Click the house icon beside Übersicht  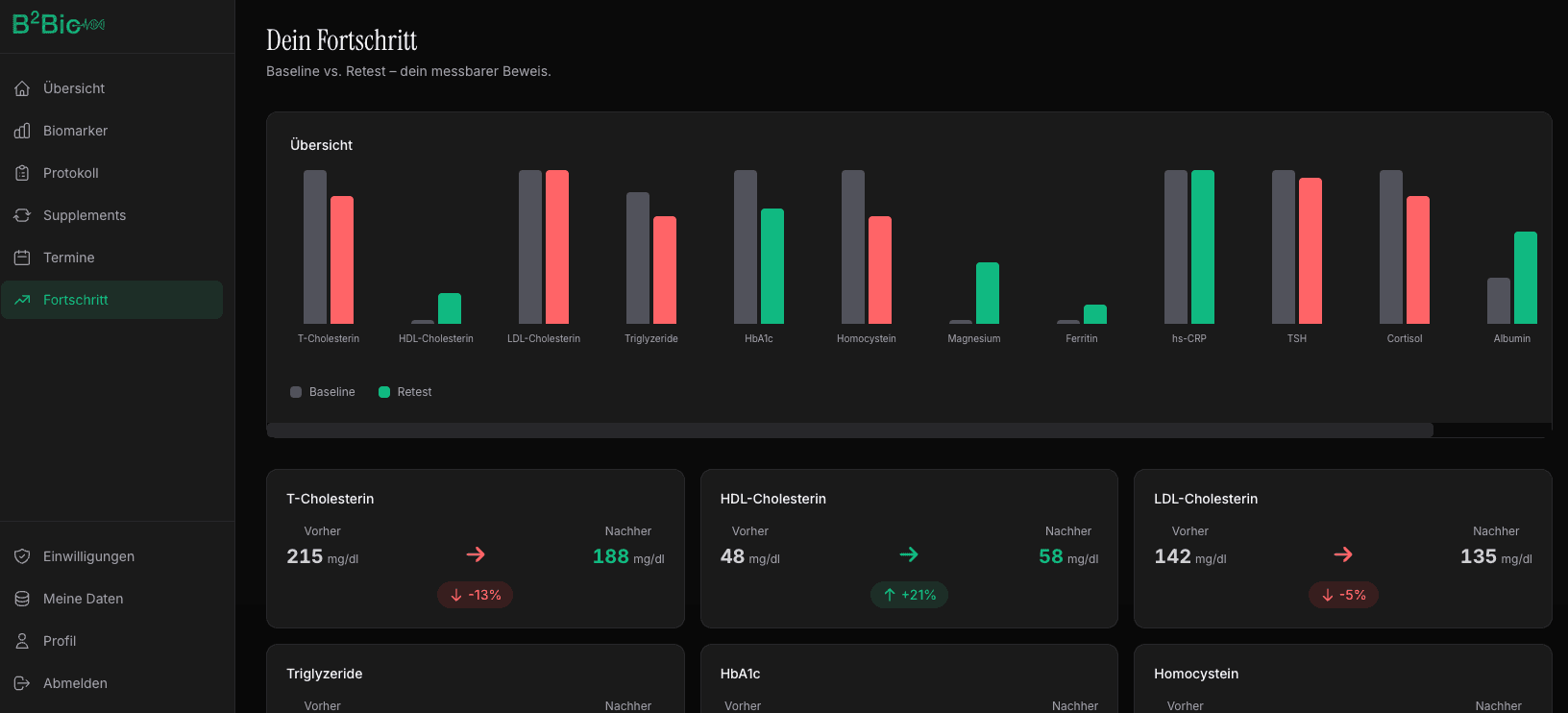point(22,88)
